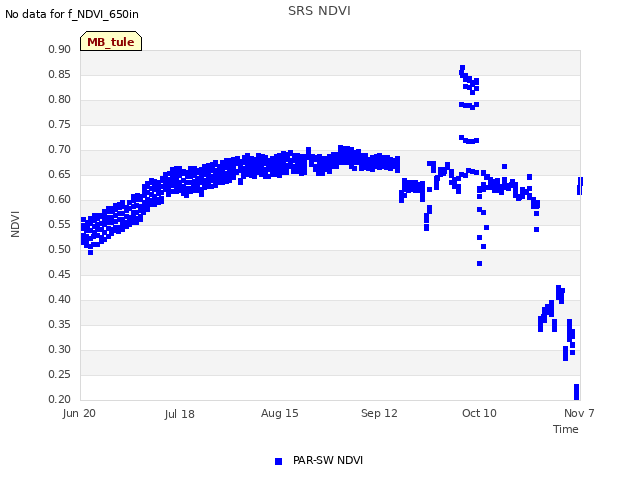The height and width of the screenshot is (480, 640).
Task: Select the 0.45 y-axis value
Action: point(60,274)
